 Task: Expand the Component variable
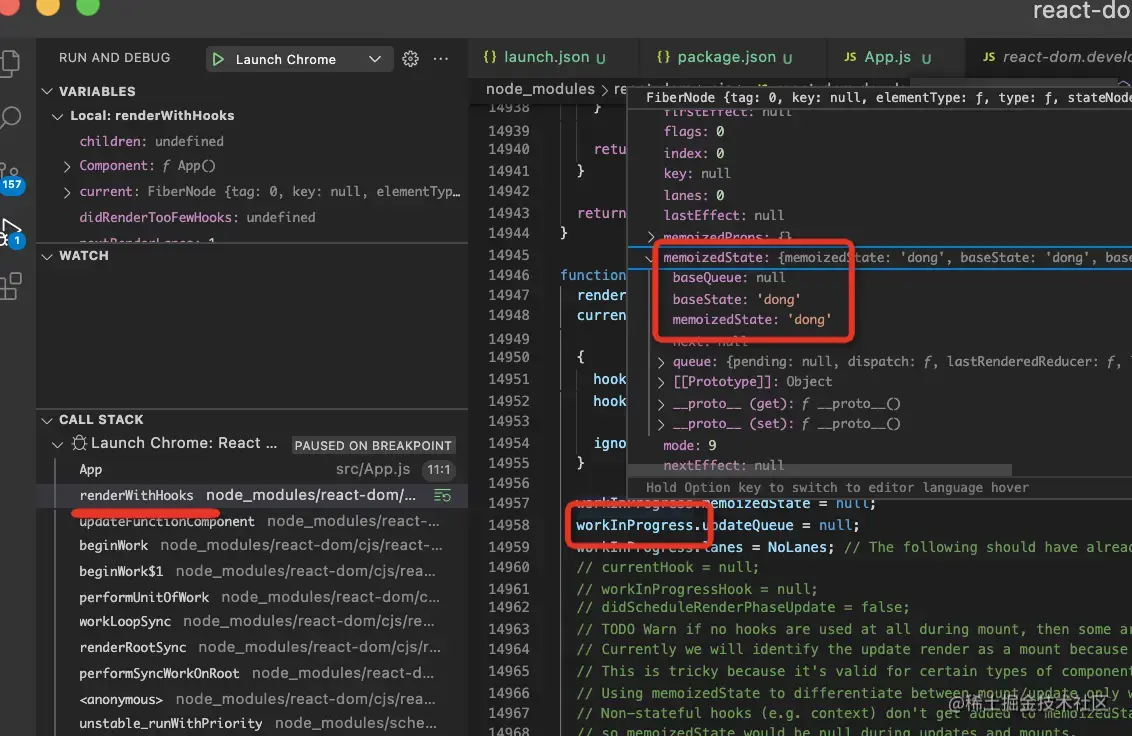67,166
